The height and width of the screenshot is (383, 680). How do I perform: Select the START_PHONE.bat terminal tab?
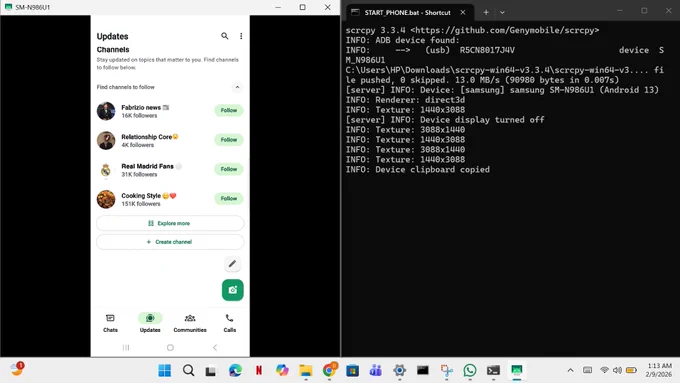tap(407, 13)
